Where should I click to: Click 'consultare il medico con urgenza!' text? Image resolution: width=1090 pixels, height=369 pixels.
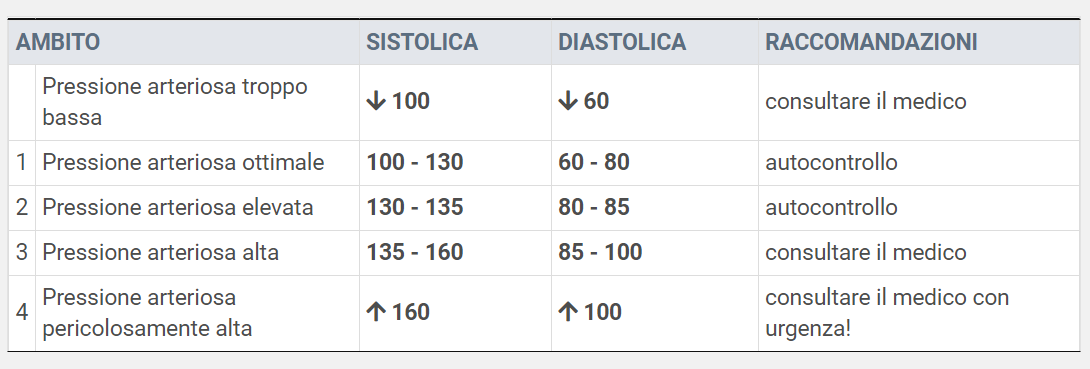tap(887, 313)
